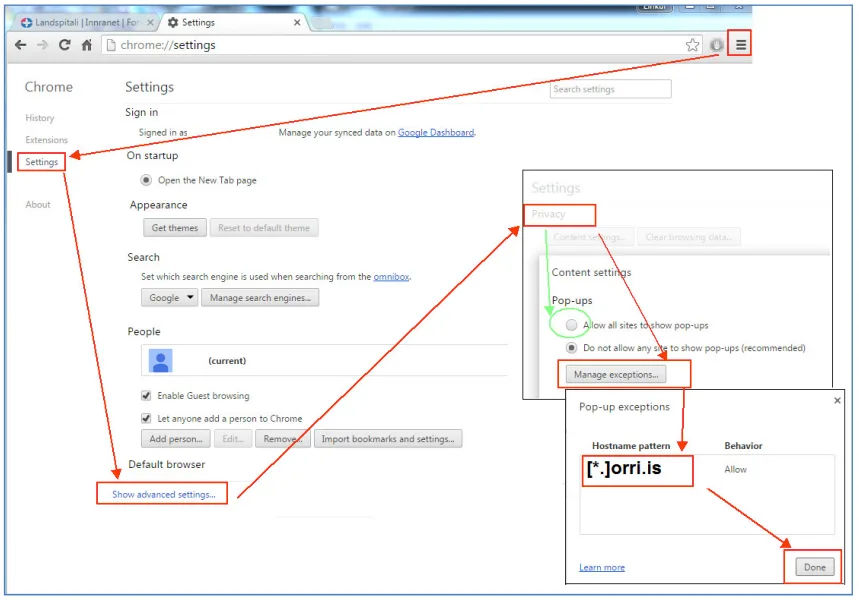The image size is (859, 600).
Task: Focus the Search settings field
Action: pos(610,89)
